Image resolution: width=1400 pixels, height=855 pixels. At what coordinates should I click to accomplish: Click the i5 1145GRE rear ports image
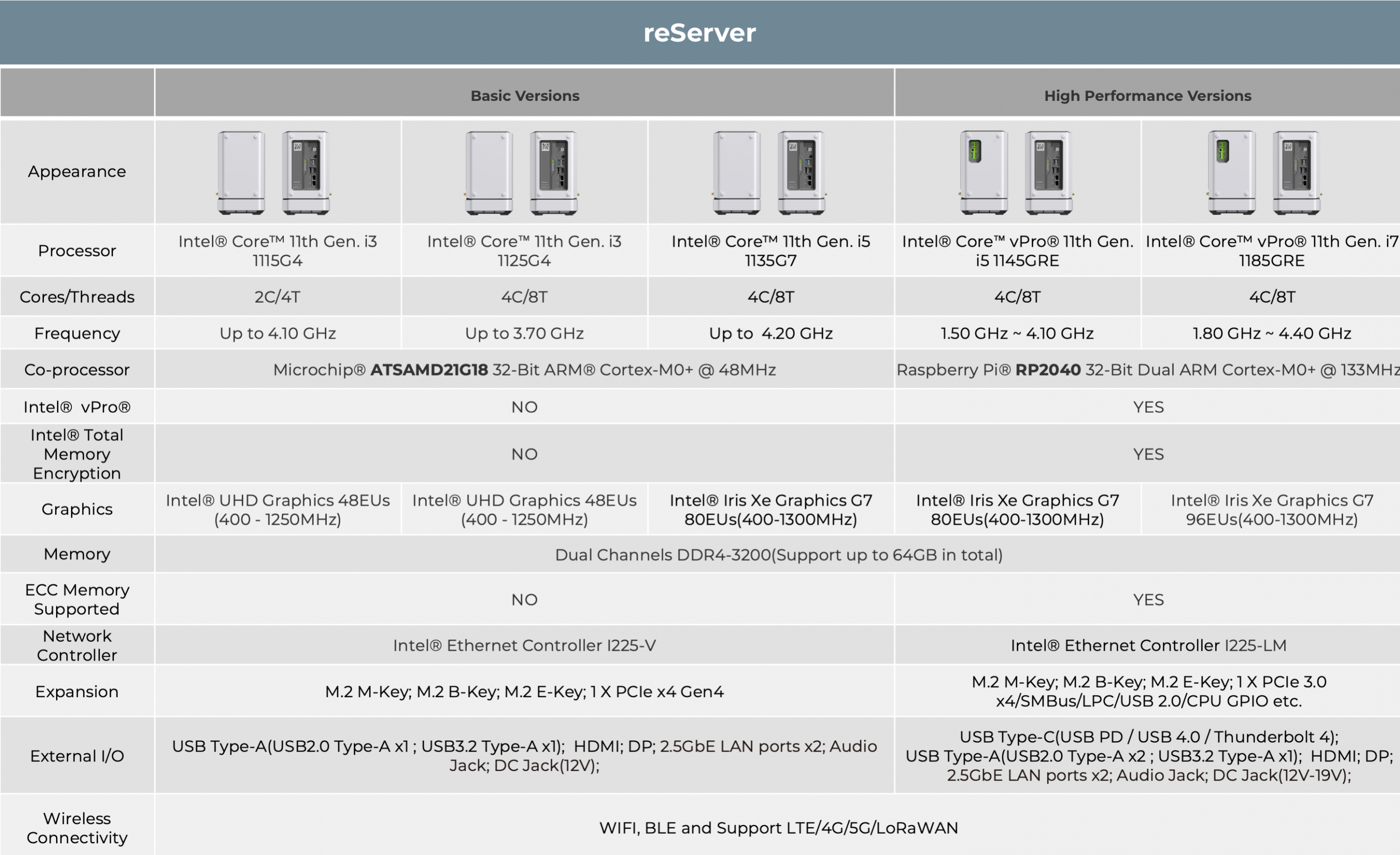click(x=1048, y=173)
